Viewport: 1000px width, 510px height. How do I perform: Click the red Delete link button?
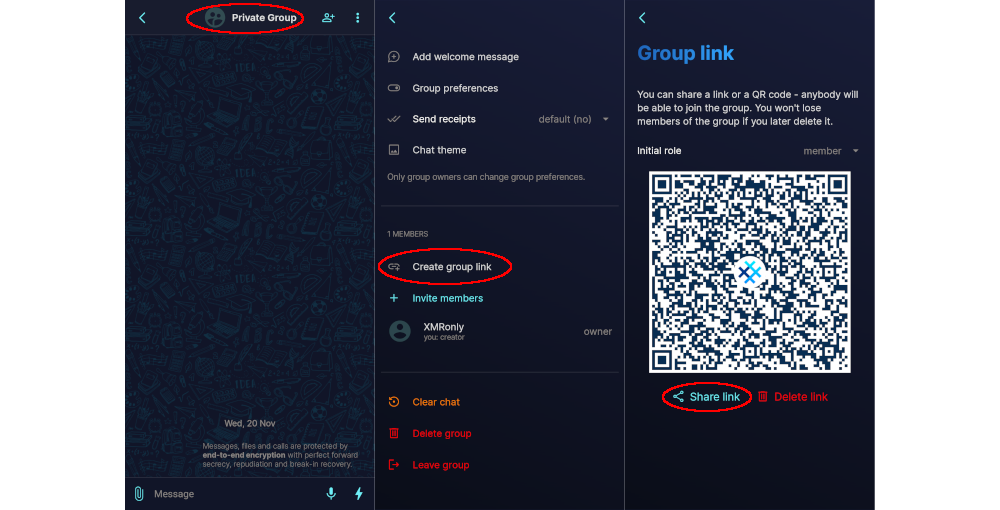793,397
